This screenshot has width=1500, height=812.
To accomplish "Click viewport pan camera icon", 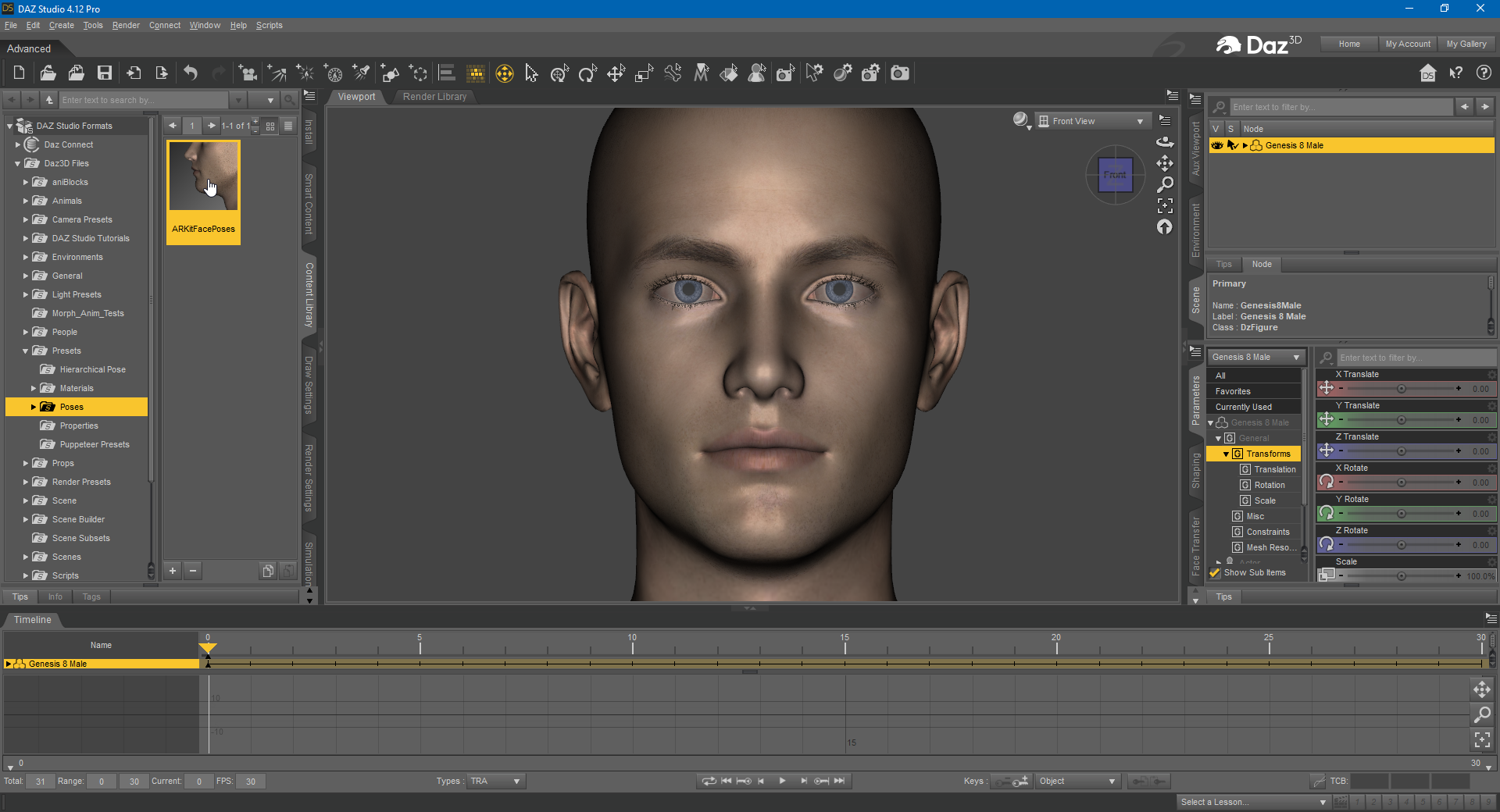I will (1165, 163).
